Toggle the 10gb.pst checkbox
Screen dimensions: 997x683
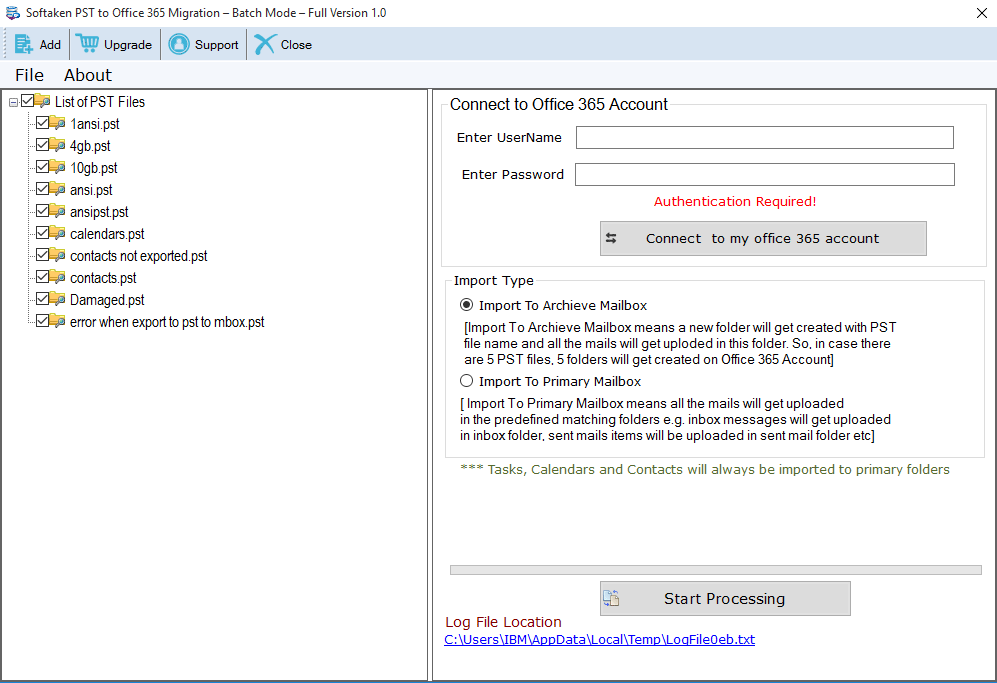click(x=43, y=167)
